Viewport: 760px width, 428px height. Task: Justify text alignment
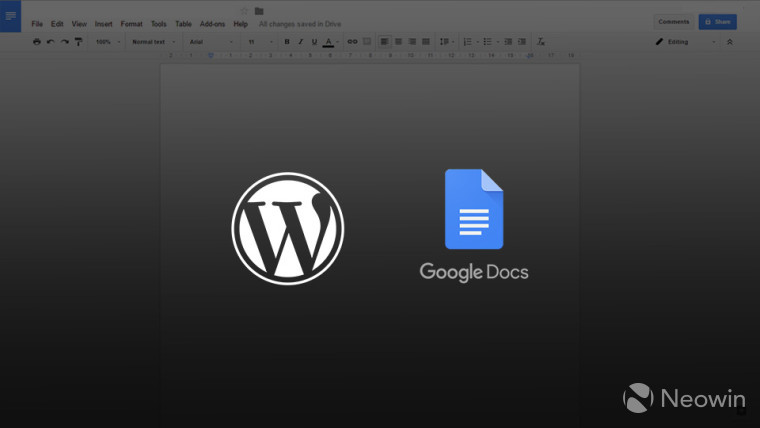tap(426, 42)
